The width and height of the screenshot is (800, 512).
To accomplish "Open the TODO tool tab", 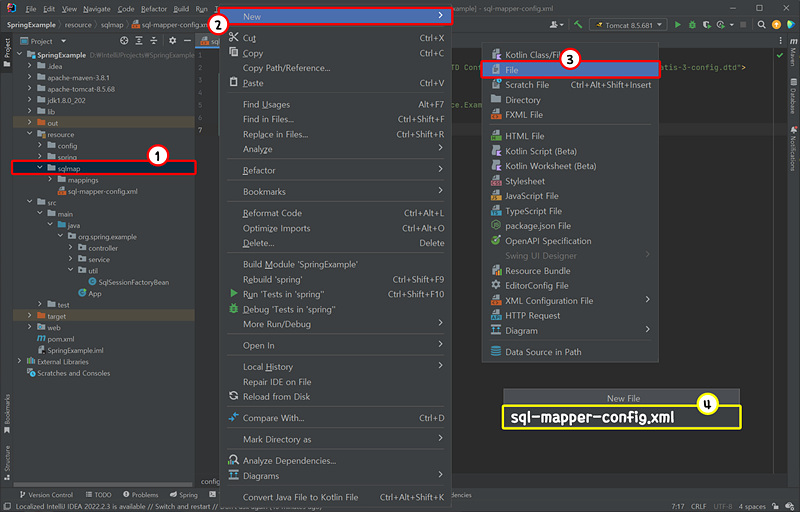I will [x=98, y=495].
